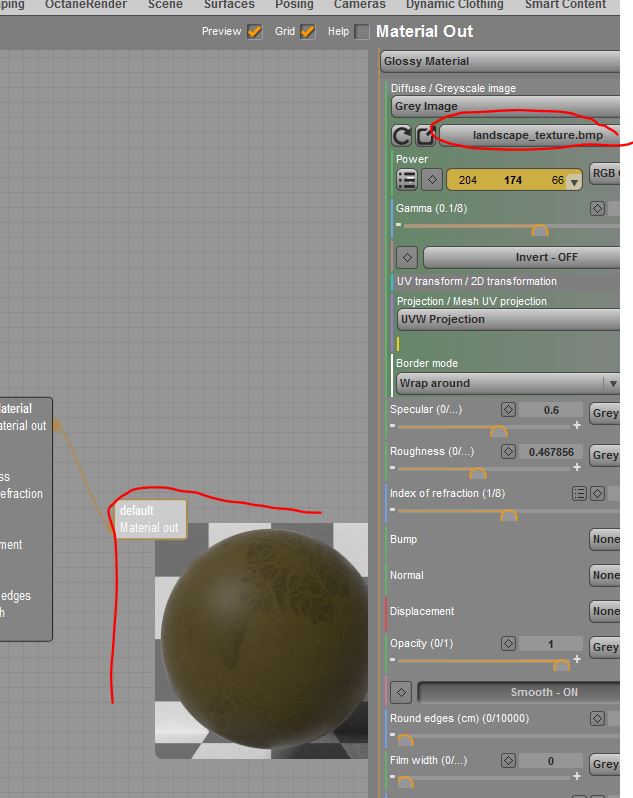Click the Opacity Grey button

(605, 647)
